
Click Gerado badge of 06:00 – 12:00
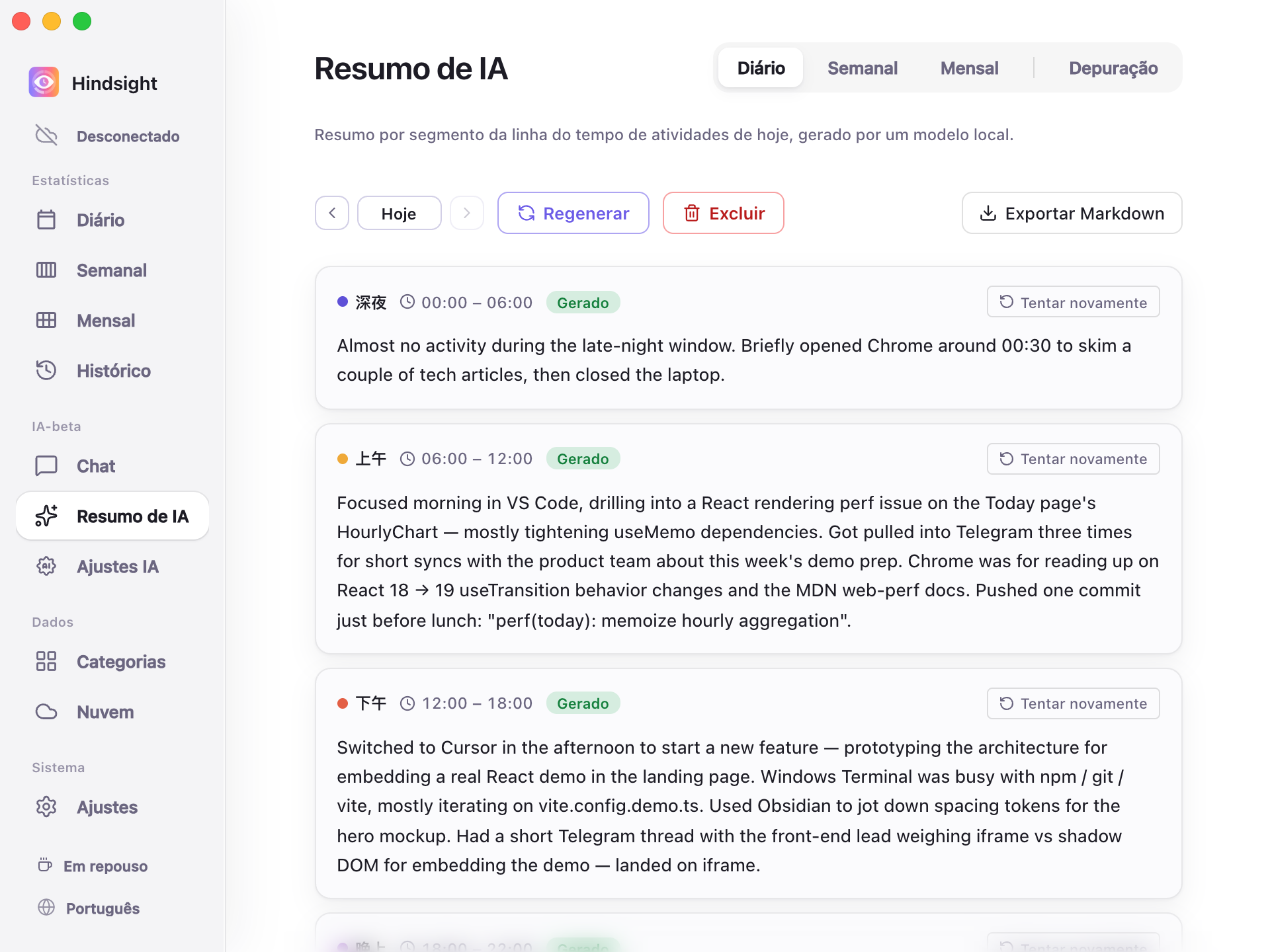pyautogui.click(x=583, y=459)
